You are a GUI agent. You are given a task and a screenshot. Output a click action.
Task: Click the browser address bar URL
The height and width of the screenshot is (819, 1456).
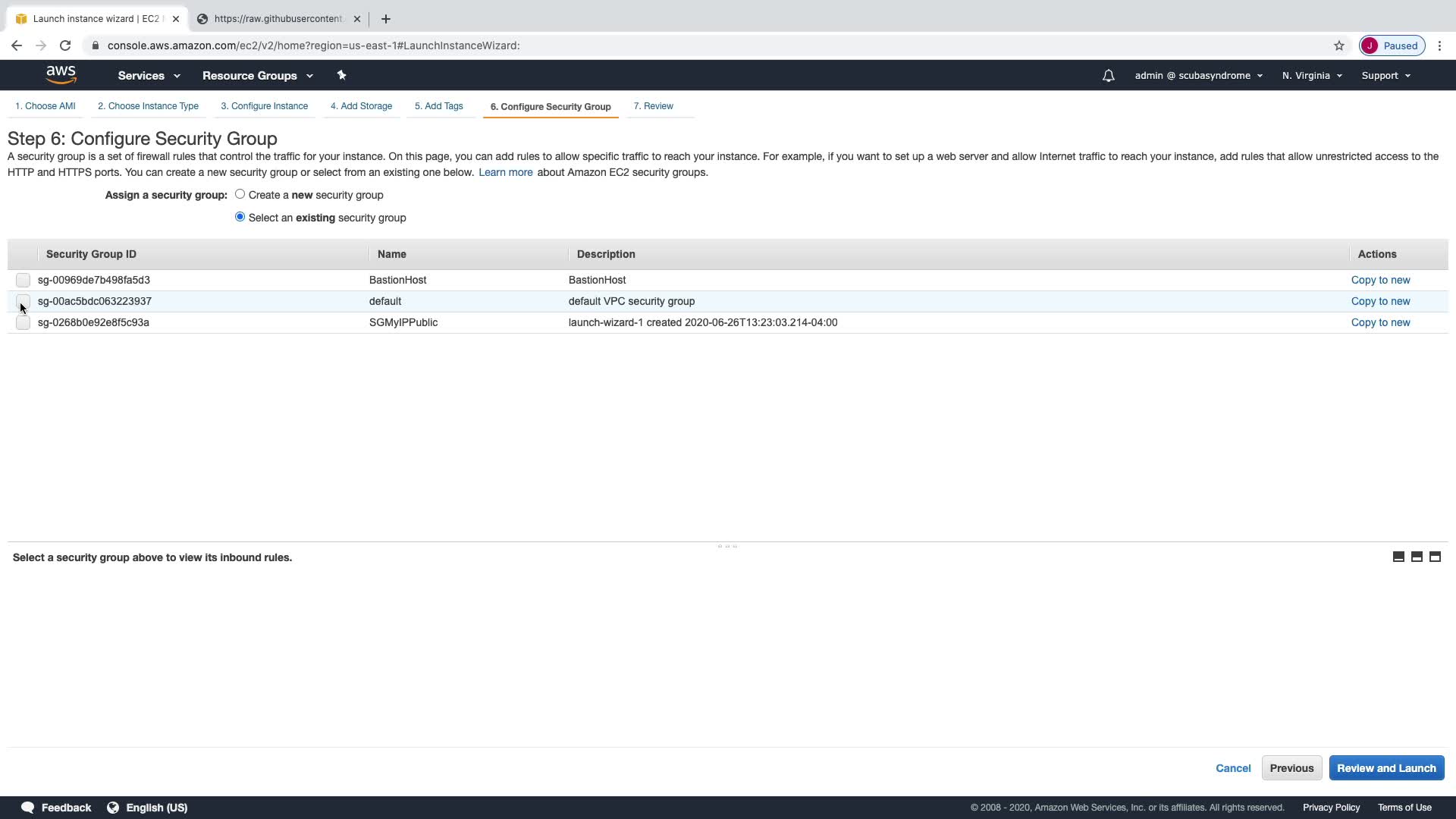coord(313,45)
